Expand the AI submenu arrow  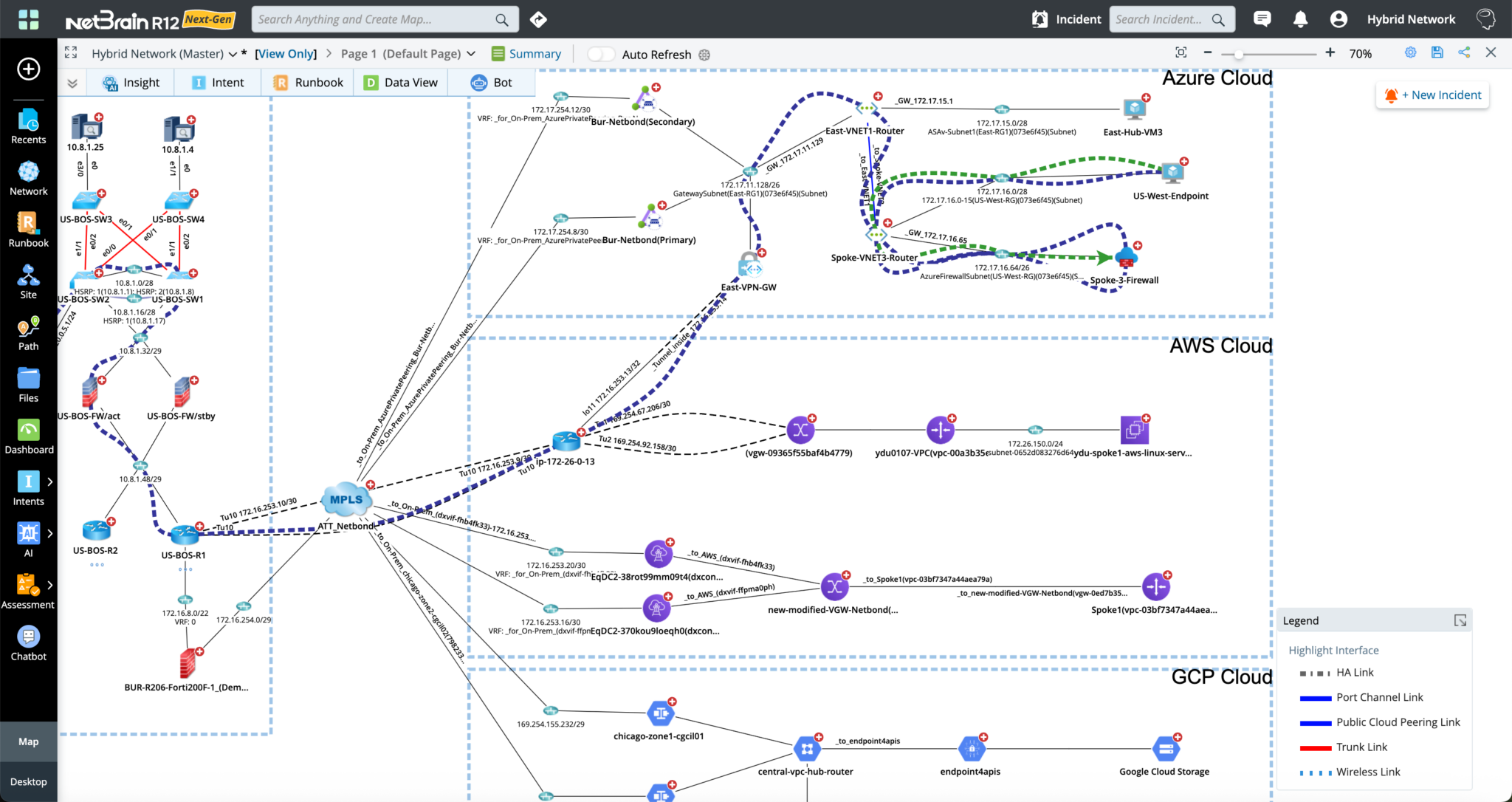click(x=50, y=533)
